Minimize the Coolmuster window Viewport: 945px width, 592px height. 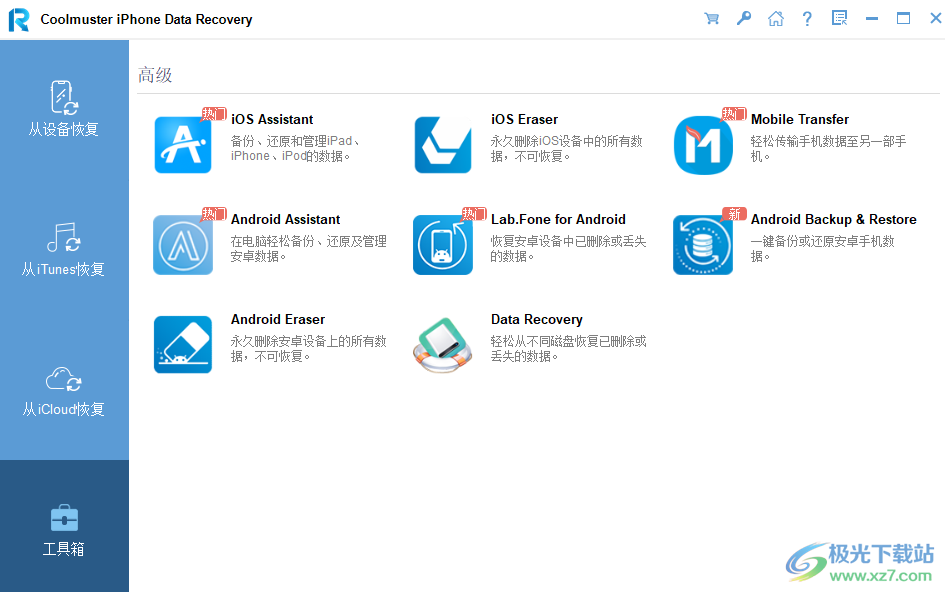pyautogui.click(x=871, y=19)
